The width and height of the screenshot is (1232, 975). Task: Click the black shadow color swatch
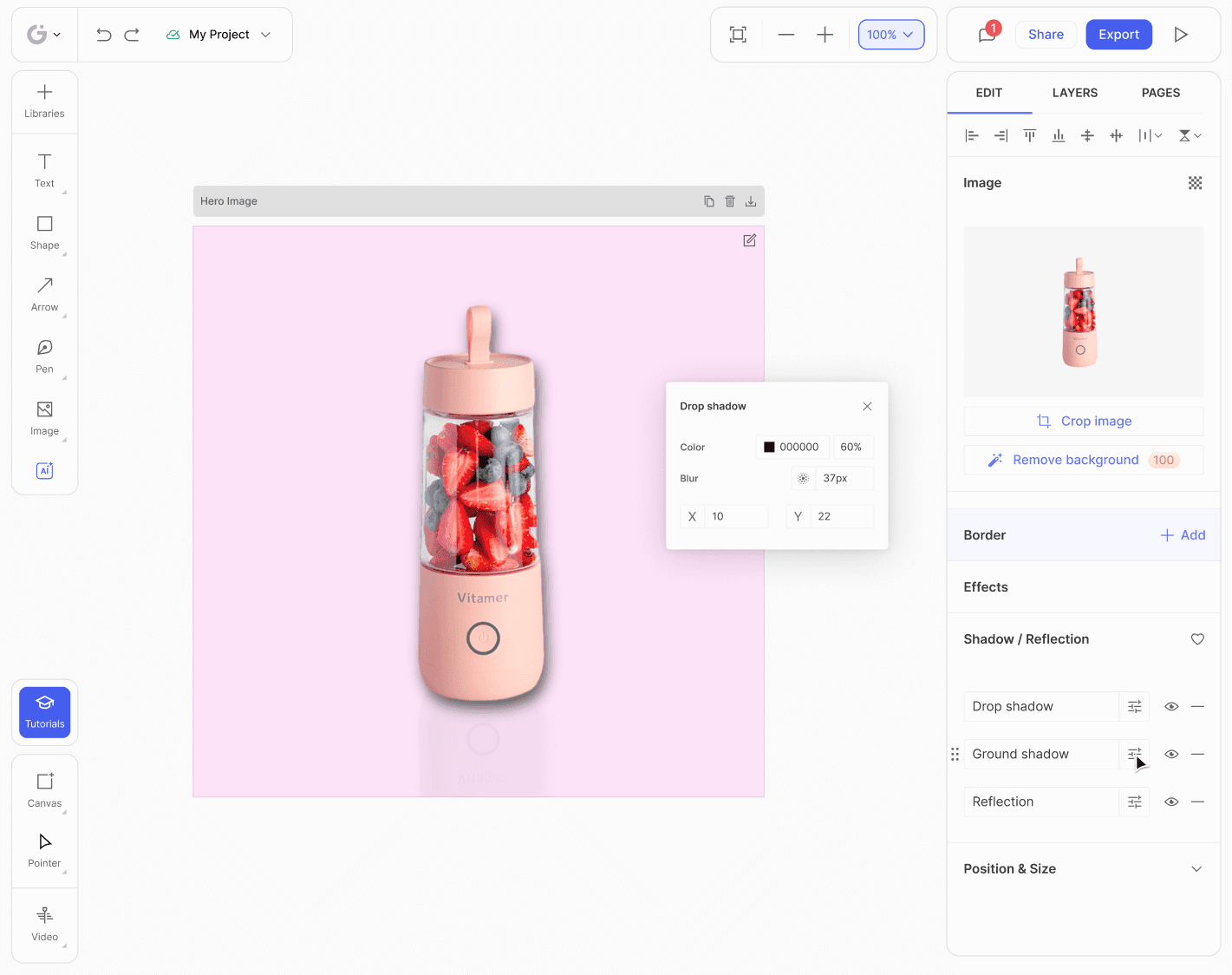[769, 448]
